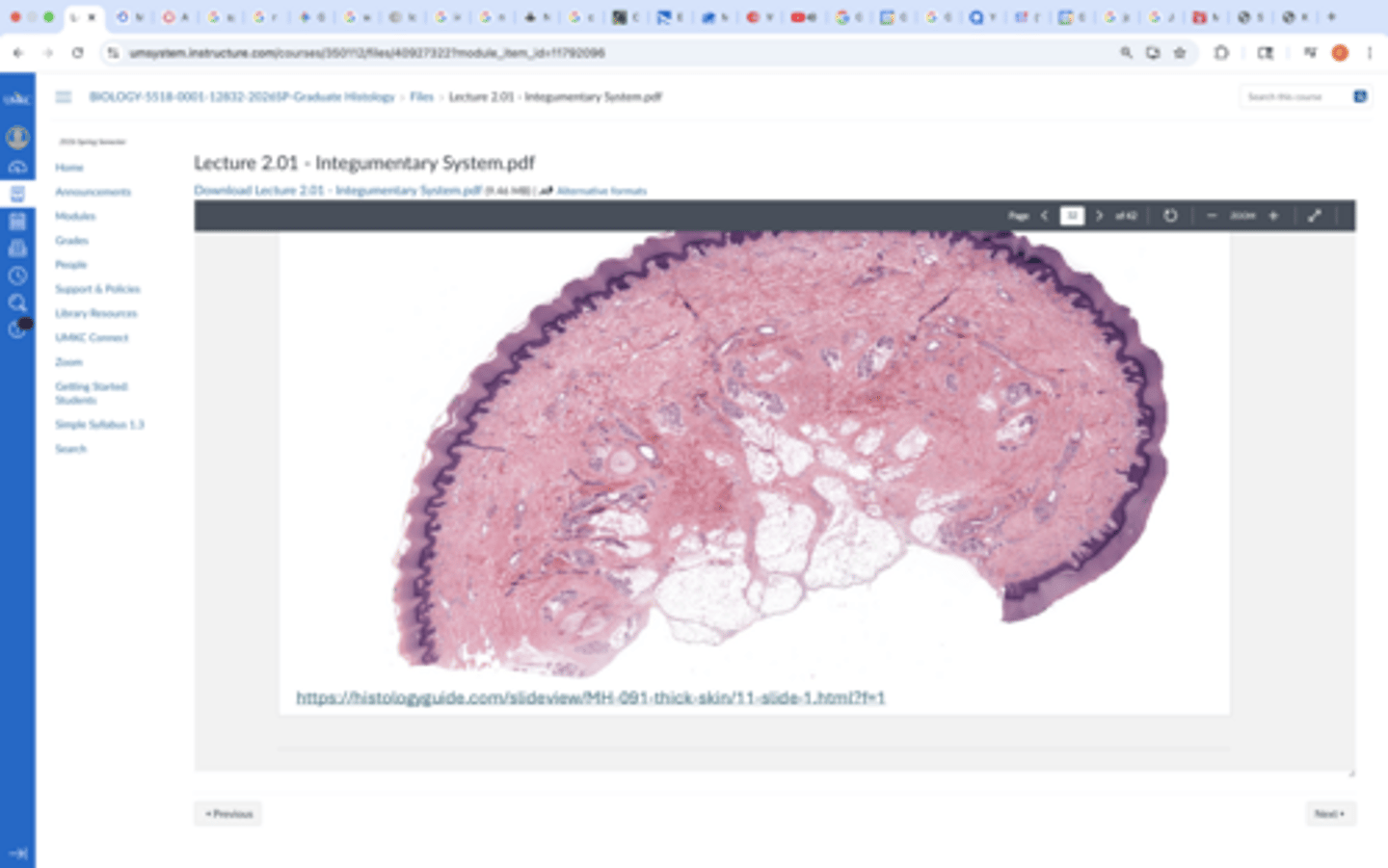Download Lecture 2.01 Integumentary System.pdf
Image resolution: width=1388 pixels, height=868 pixels.
point(338,191)
